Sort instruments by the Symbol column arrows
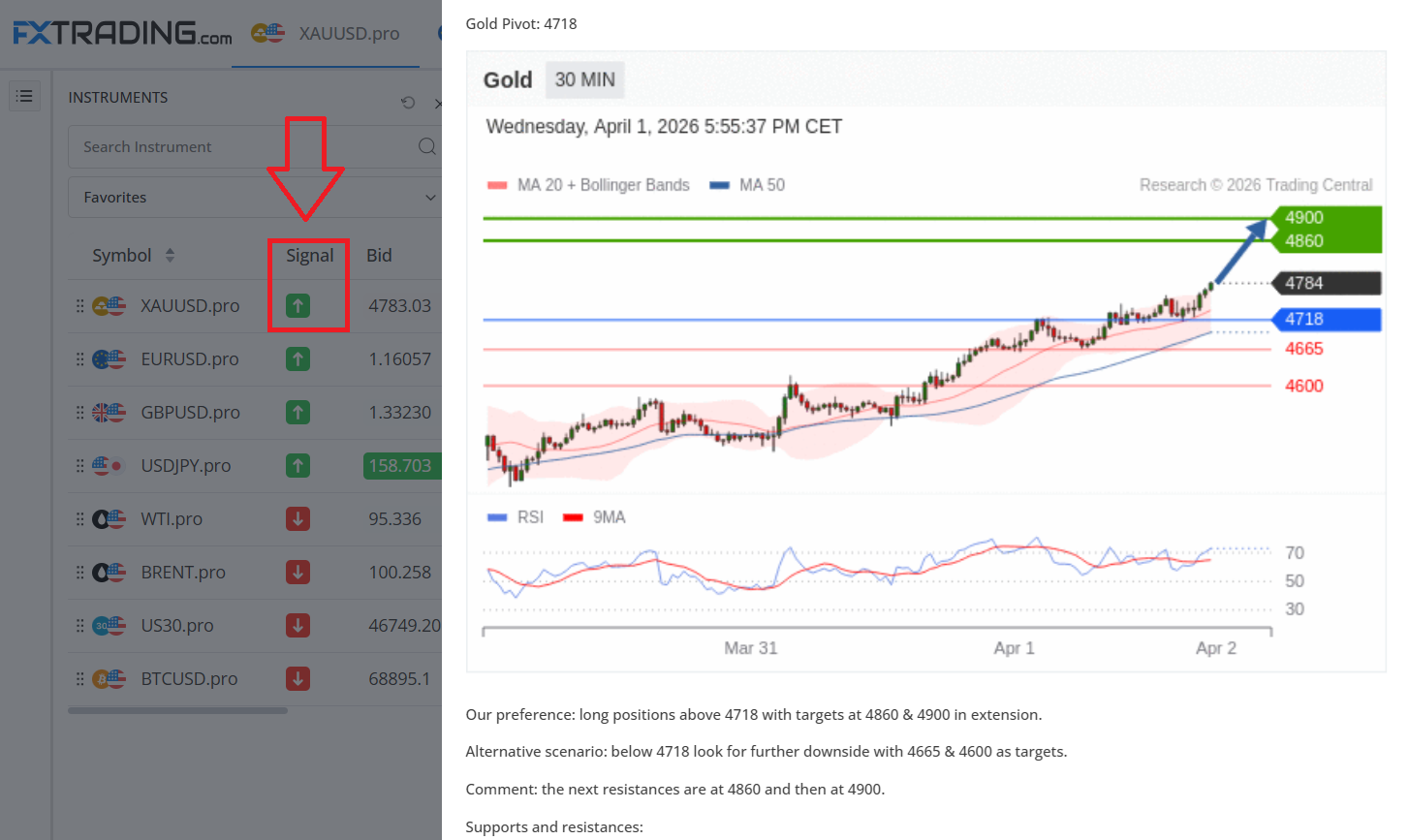Image resolution: width=1409 pixels, height=840 pixels. 170,256
